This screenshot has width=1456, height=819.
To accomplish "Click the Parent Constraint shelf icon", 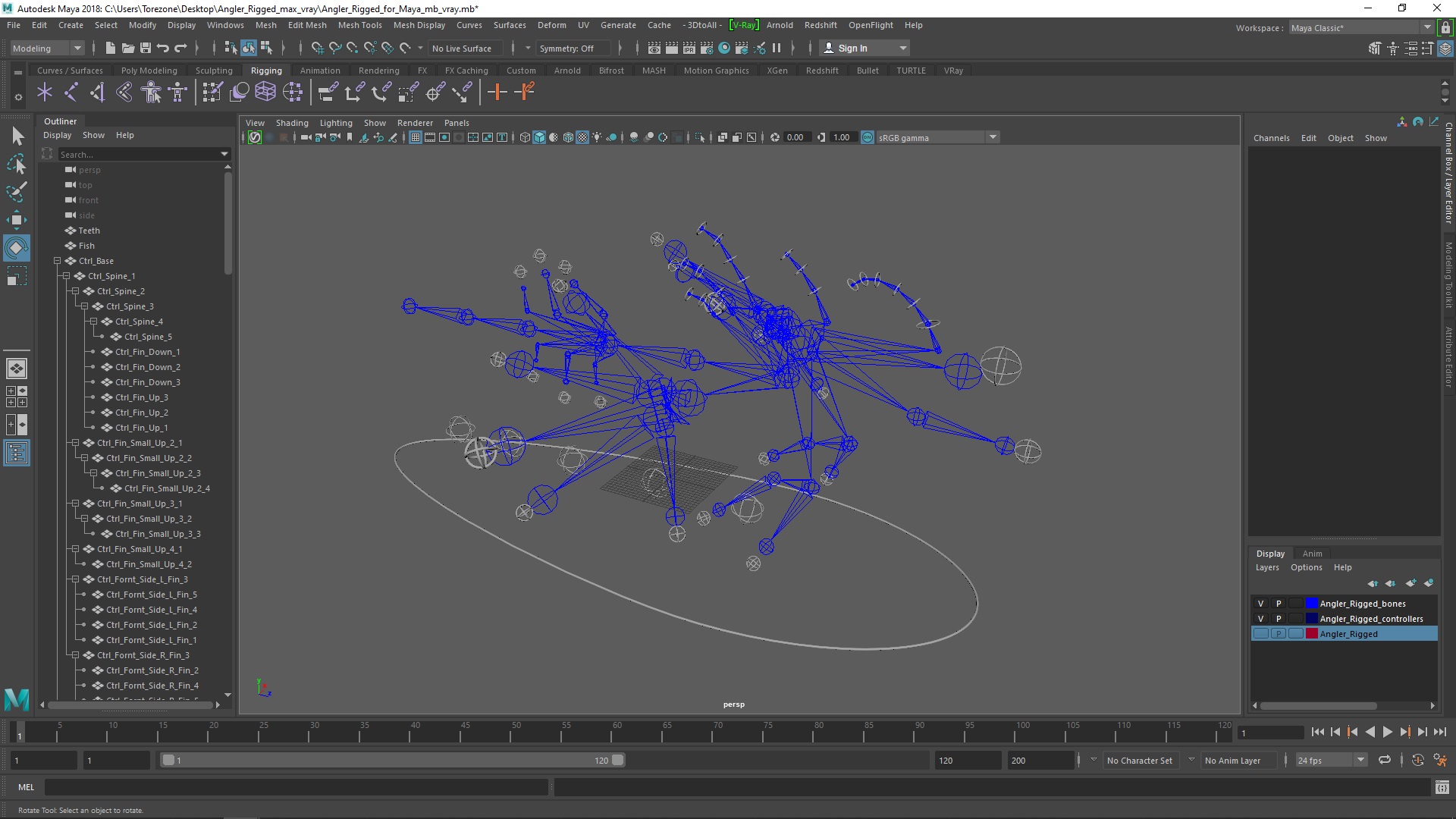I will [x=328, y=93].
